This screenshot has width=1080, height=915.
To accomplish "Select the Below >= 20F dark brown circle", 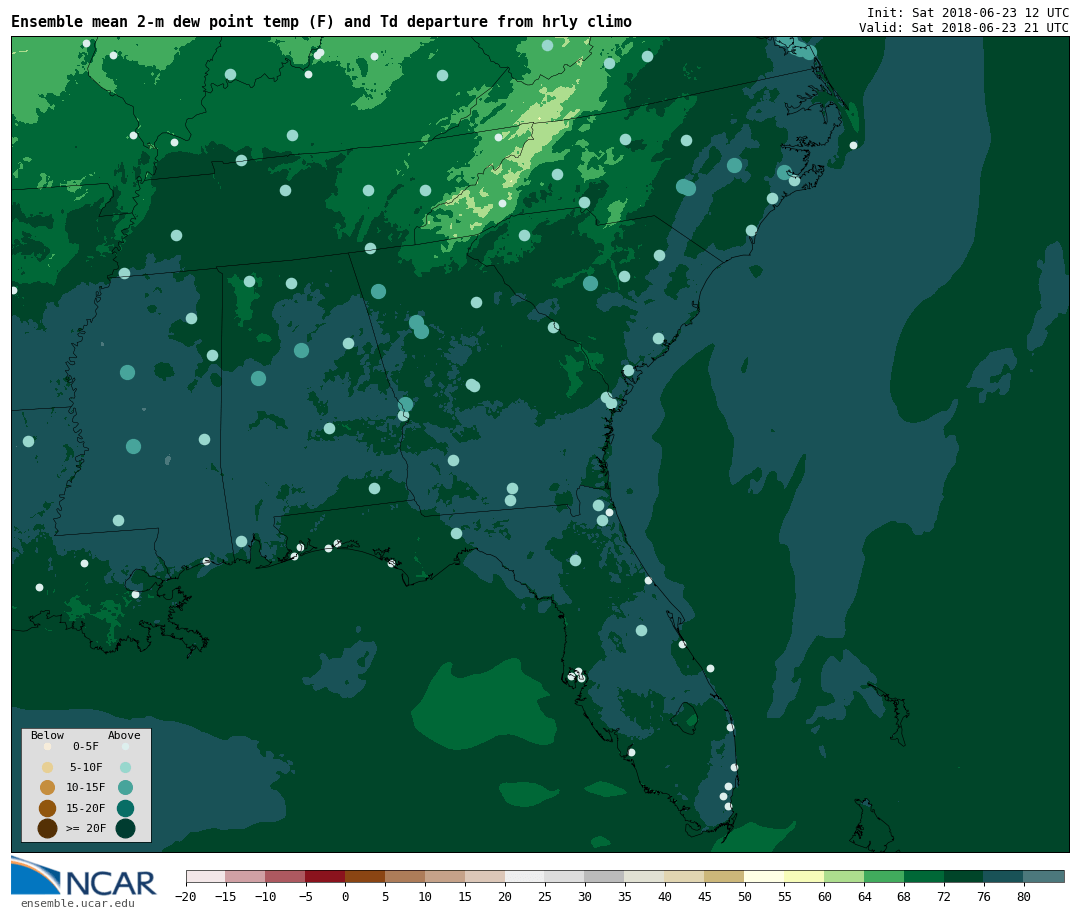I will click(x=48, y=828).
